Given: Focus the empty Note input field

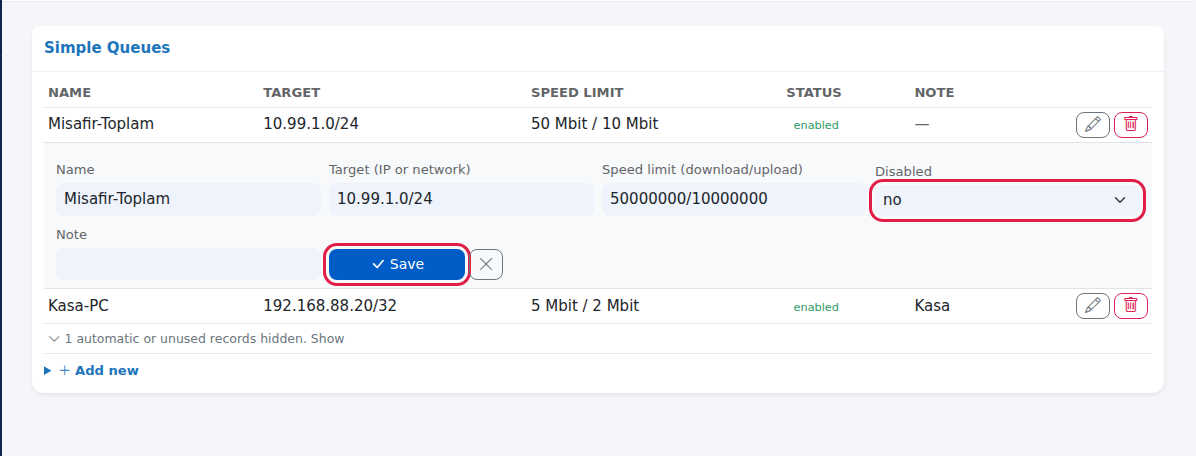Looking at the screenshot, I should pos(188,264).
